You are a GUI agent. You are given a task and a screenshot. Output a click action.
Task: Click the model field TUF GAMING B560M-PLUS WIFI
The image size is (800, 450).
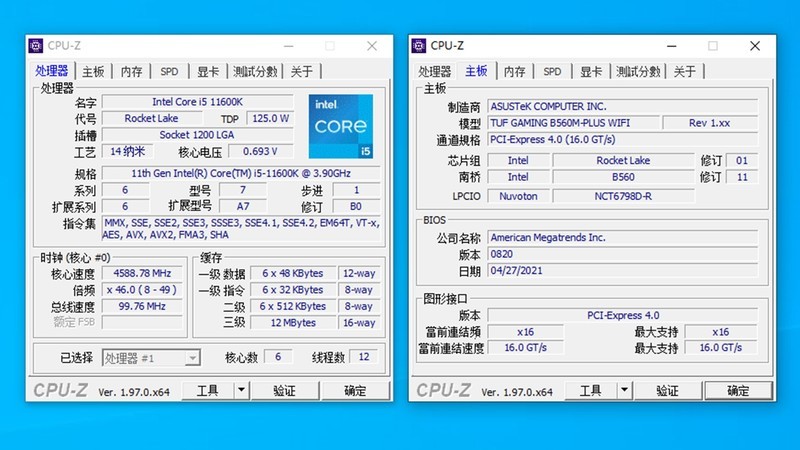point(573,123)
